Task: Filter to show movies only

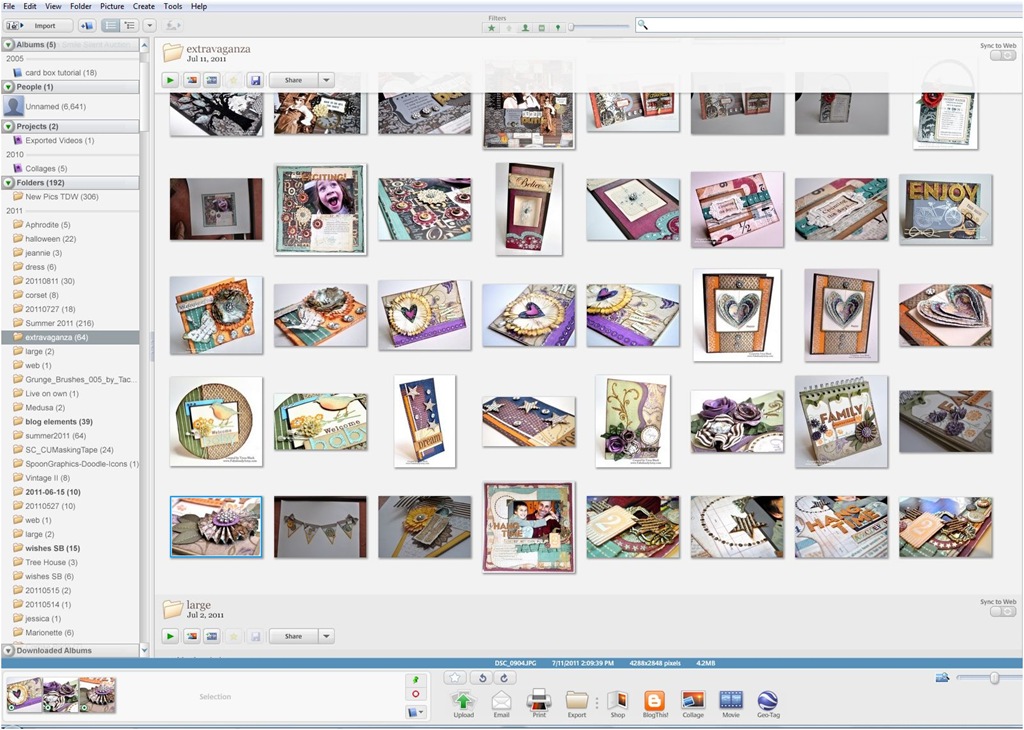Action: (541, 27)
